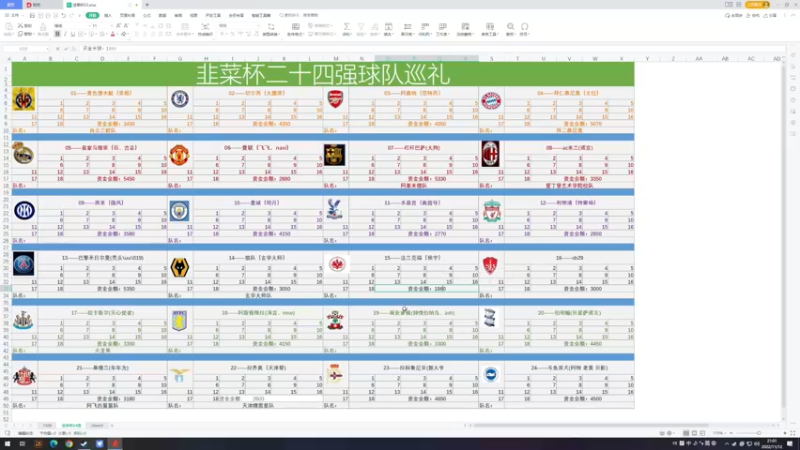
Task: Select the Home ribbon tab
Action: click(x=92, y=16)
